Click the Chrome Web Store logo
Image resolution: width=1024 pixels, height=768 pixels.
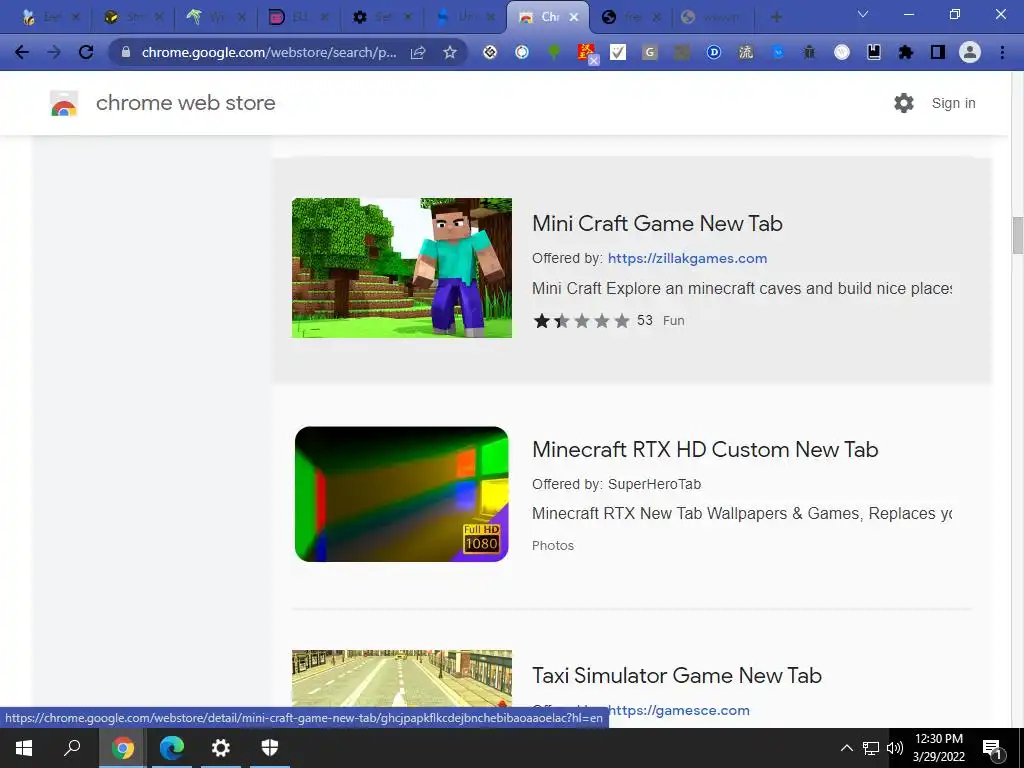tap(64, 103)
